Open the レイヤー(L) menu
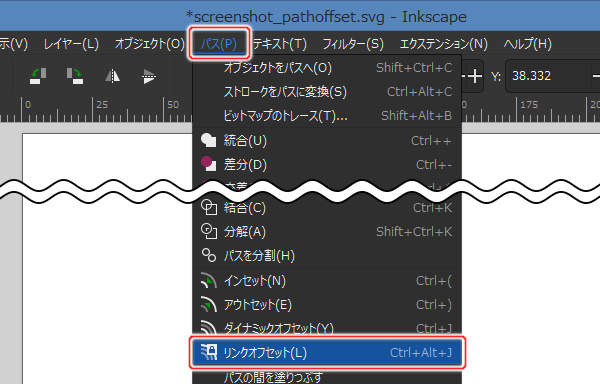The width and height of the screenshot is (600, 384). click(71, 44)
